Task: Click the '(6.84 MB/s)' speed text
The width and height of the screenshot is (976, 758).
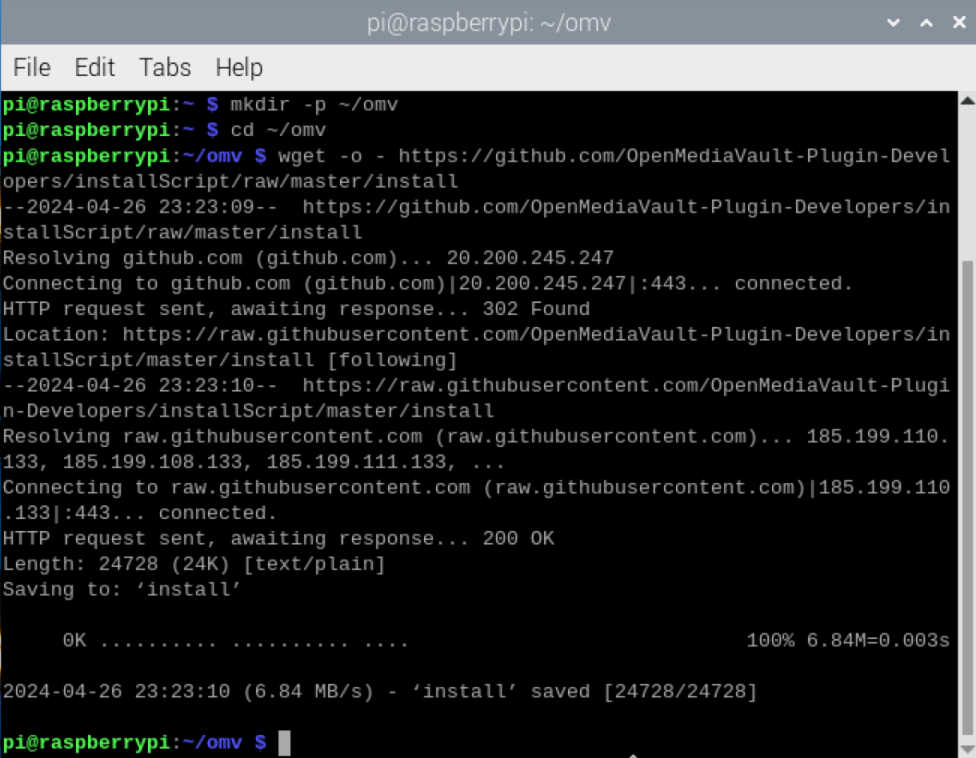Action: pos(308,691)
